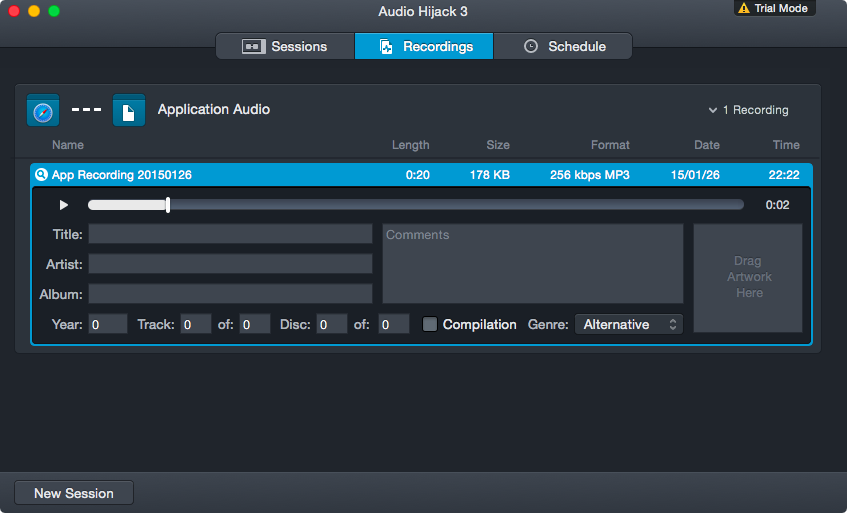Click the 22:22 time cell
Image resolution: width=847 pixels, height=513 pixels.
(x=784, y=175)
